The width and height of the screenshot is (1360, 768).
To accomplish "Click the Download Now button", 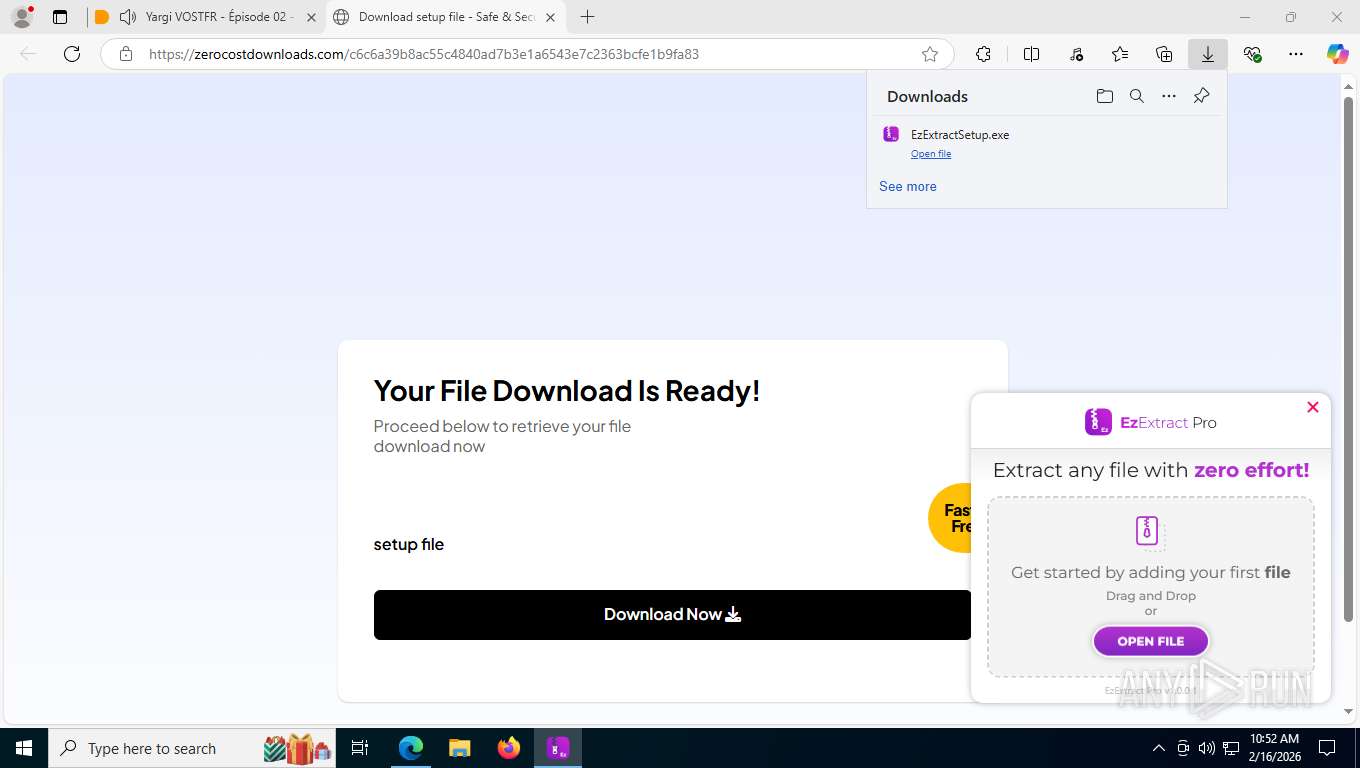I will click(x=672, y=615).
